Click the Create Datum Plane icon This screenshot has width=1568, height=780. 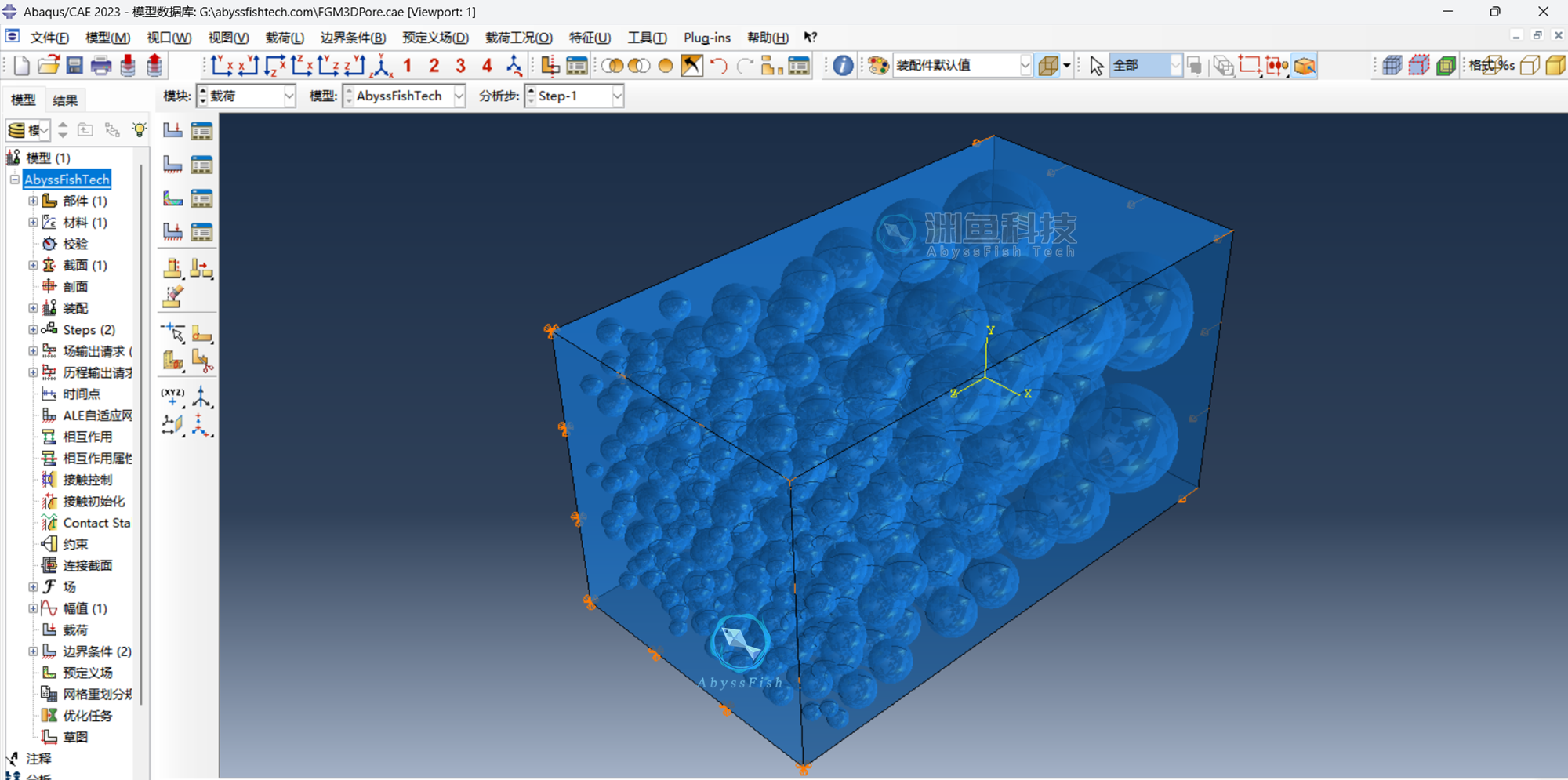coord(172,426)
